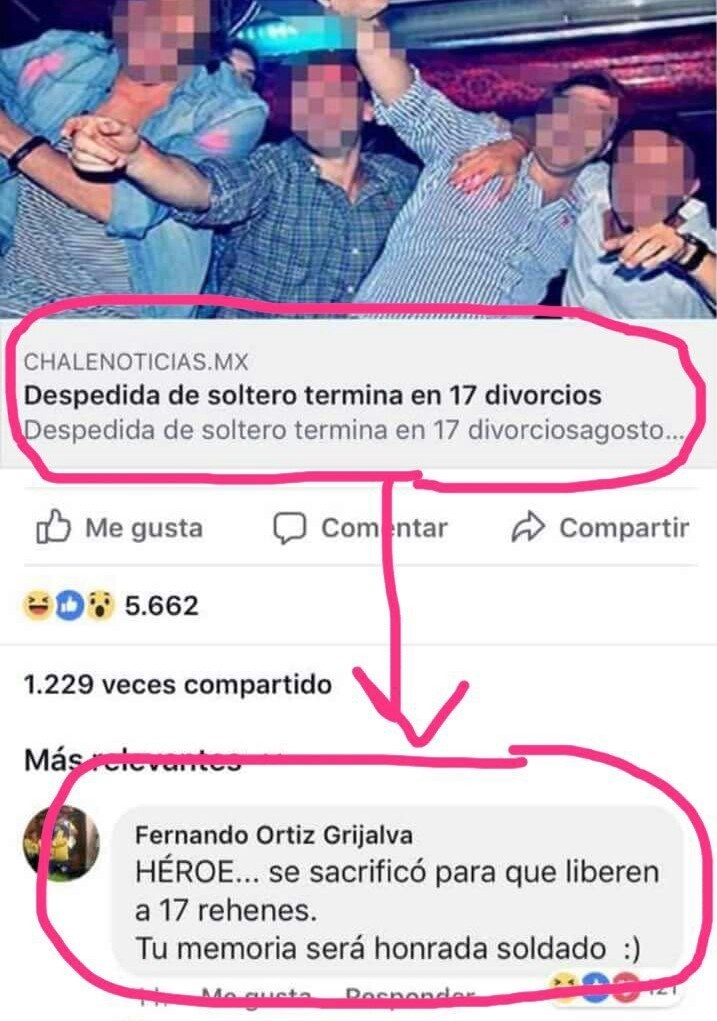Open the article preview photo
This screenshot has width=717, height=1021.
(358, 159)
